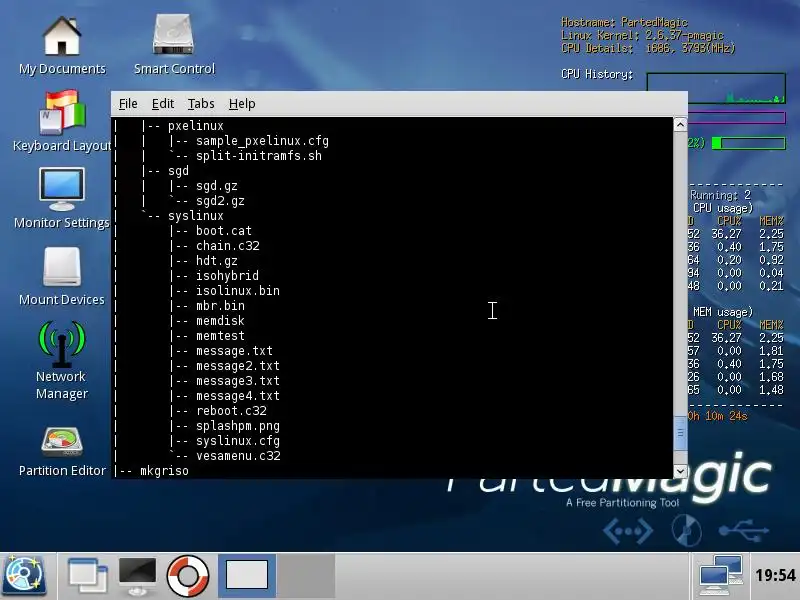Switch to the second gray workspace in pager
Image resolution: width=800 pixels, height=600 pixels.
click(306, 576)
